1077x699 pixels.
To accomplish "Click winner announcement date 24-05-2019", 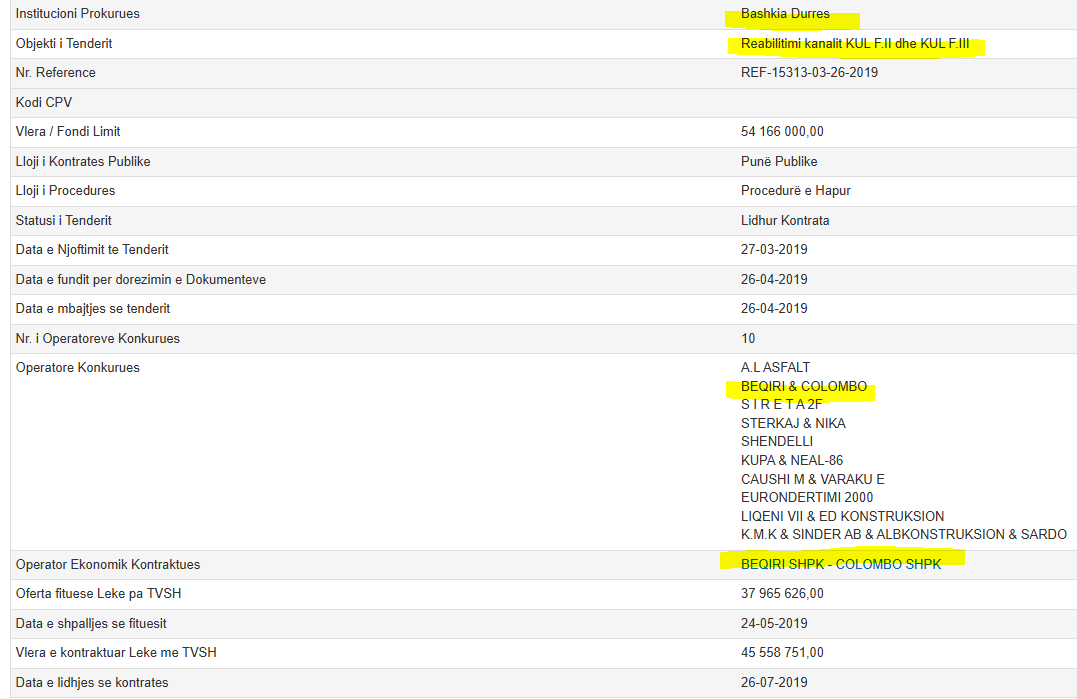I will coord(774,623).
